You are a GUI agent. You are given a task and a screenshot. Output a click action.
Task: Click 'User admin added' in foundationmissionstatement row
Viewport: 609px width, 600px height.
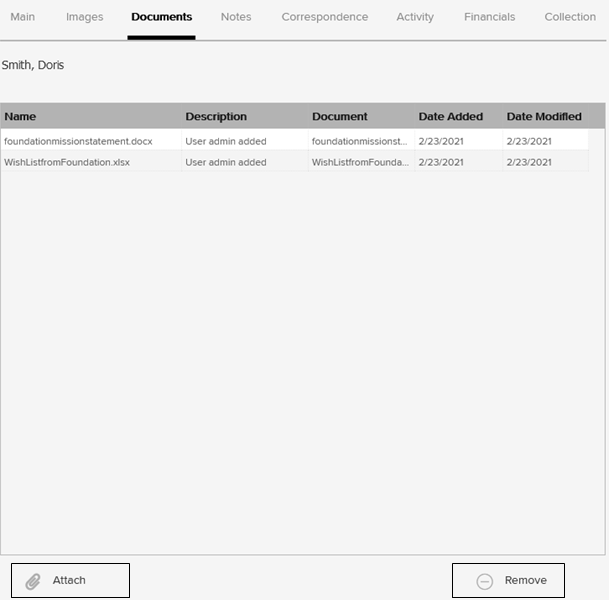(x=245, y=141)
